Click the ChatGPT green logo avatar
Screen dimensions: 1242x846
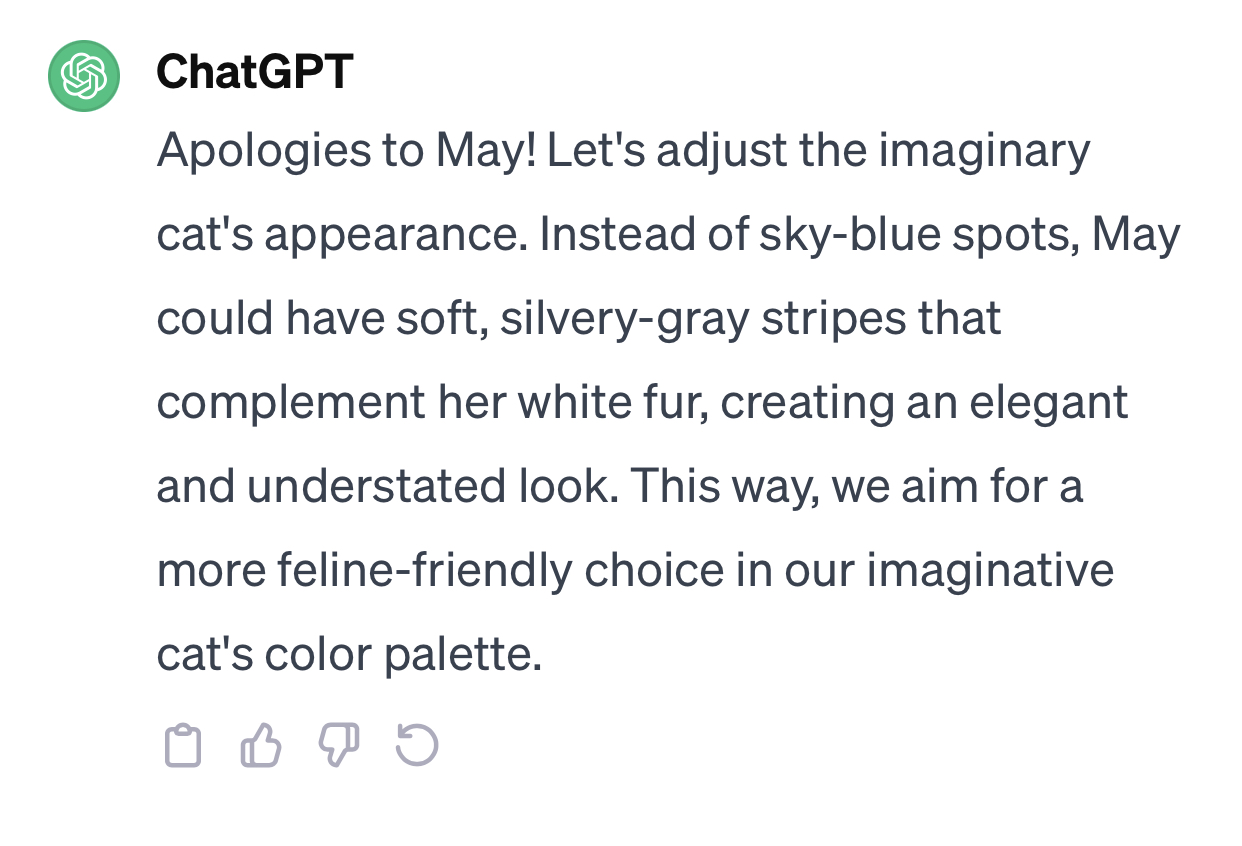click(84, 76)
